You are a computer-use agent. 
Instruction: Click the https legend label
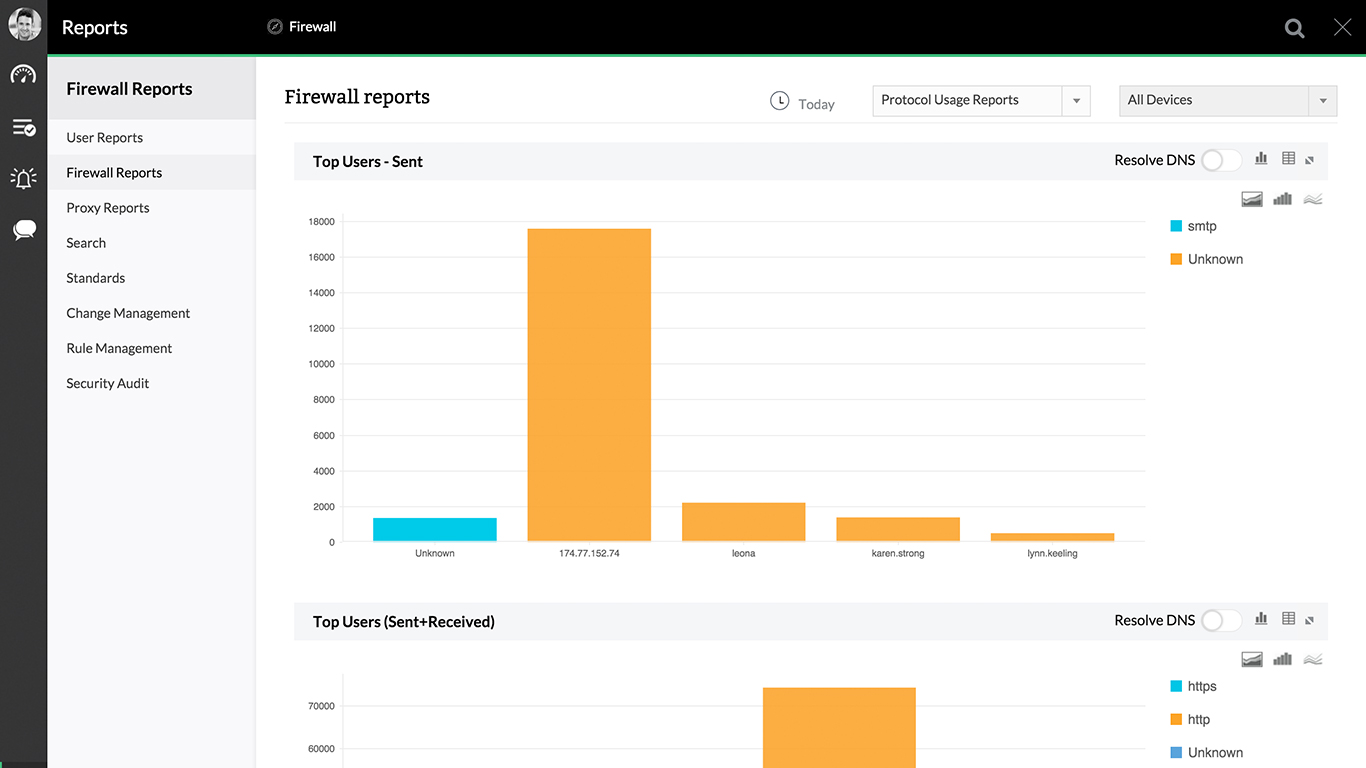pyautogui.click(x=1202, y=686)
